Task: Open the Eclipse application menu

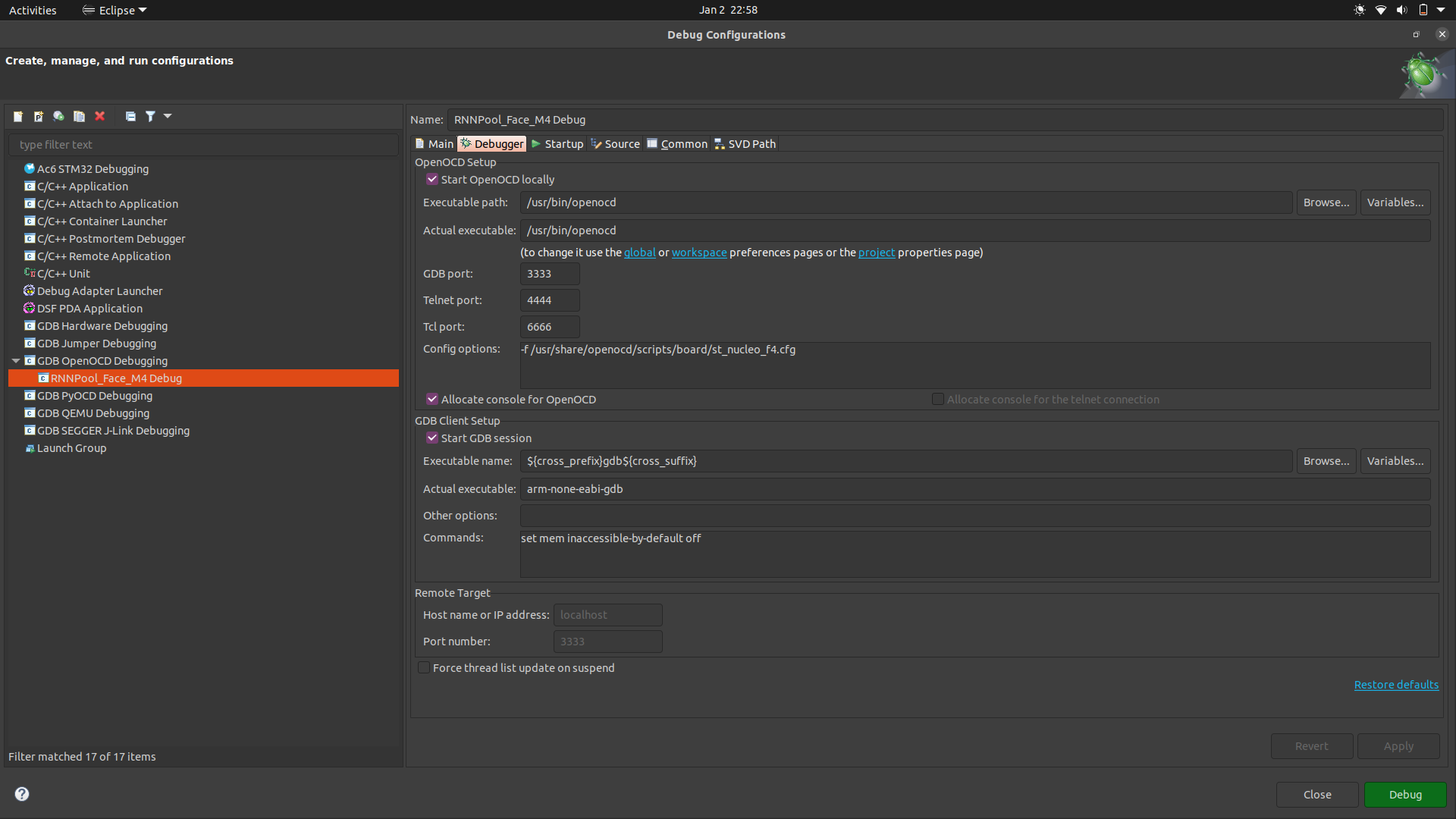Action: click(x=115, y=10)
